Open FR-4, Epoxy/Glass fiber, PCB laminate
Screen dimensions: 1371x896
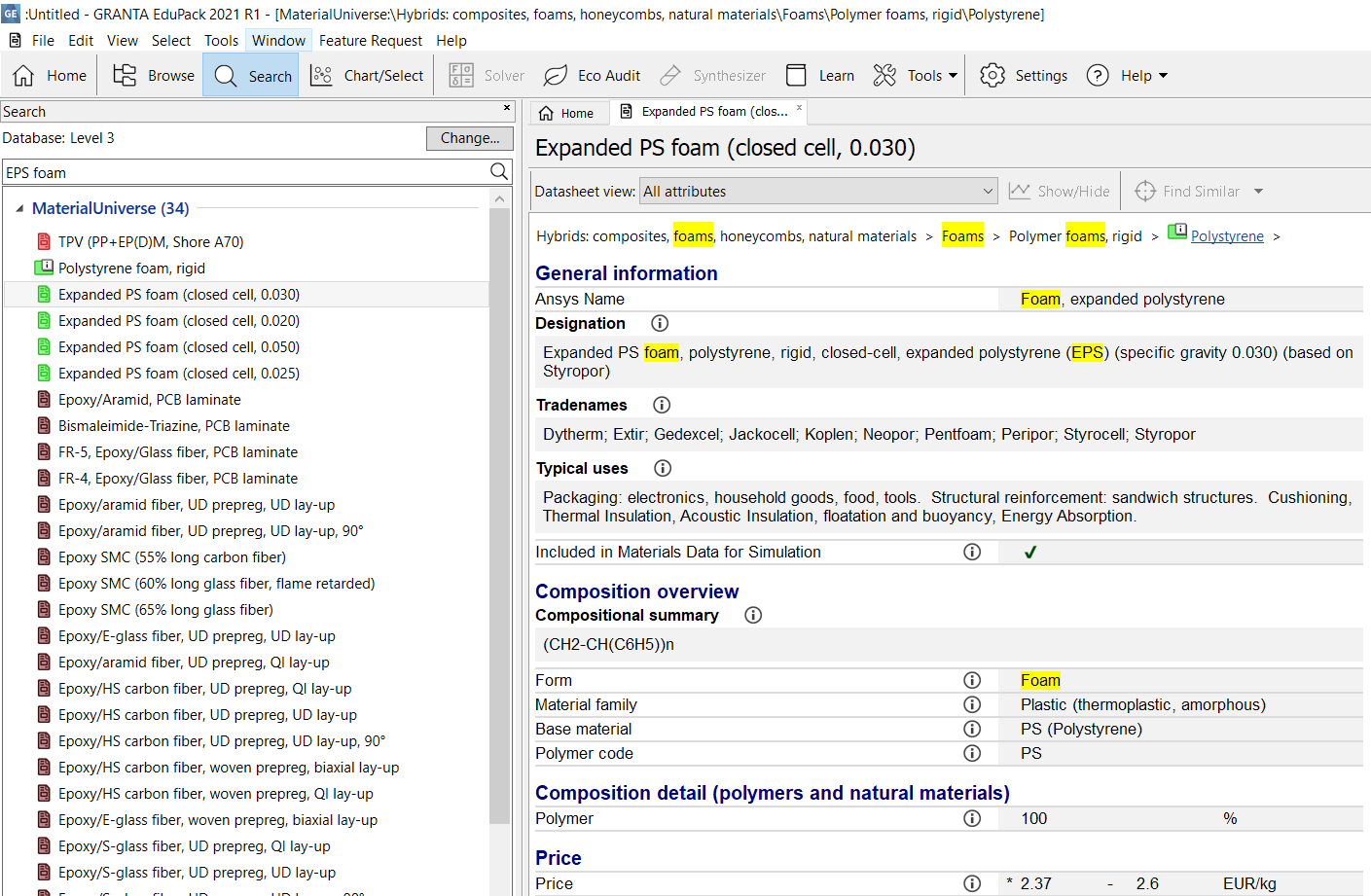coord(178,479)
